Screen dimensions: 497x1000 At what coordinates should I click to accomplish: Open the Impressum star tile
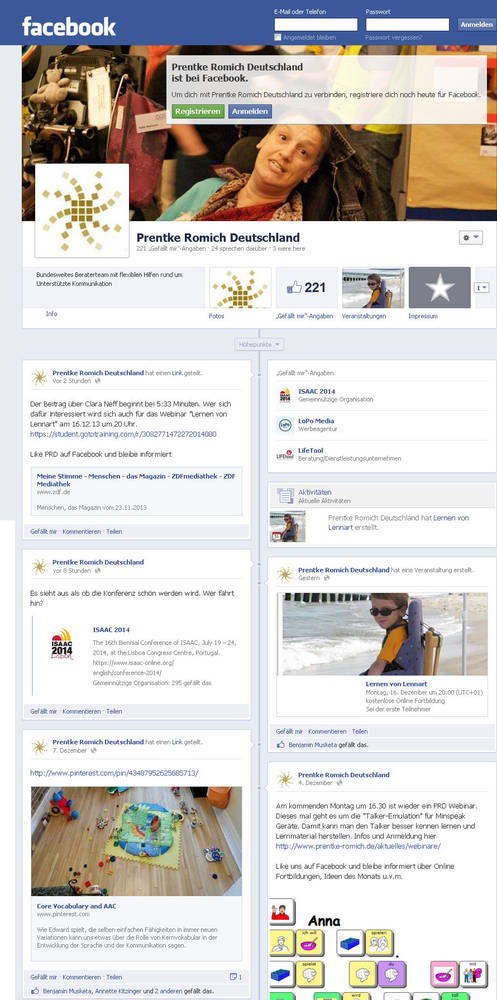coord(440,288)
